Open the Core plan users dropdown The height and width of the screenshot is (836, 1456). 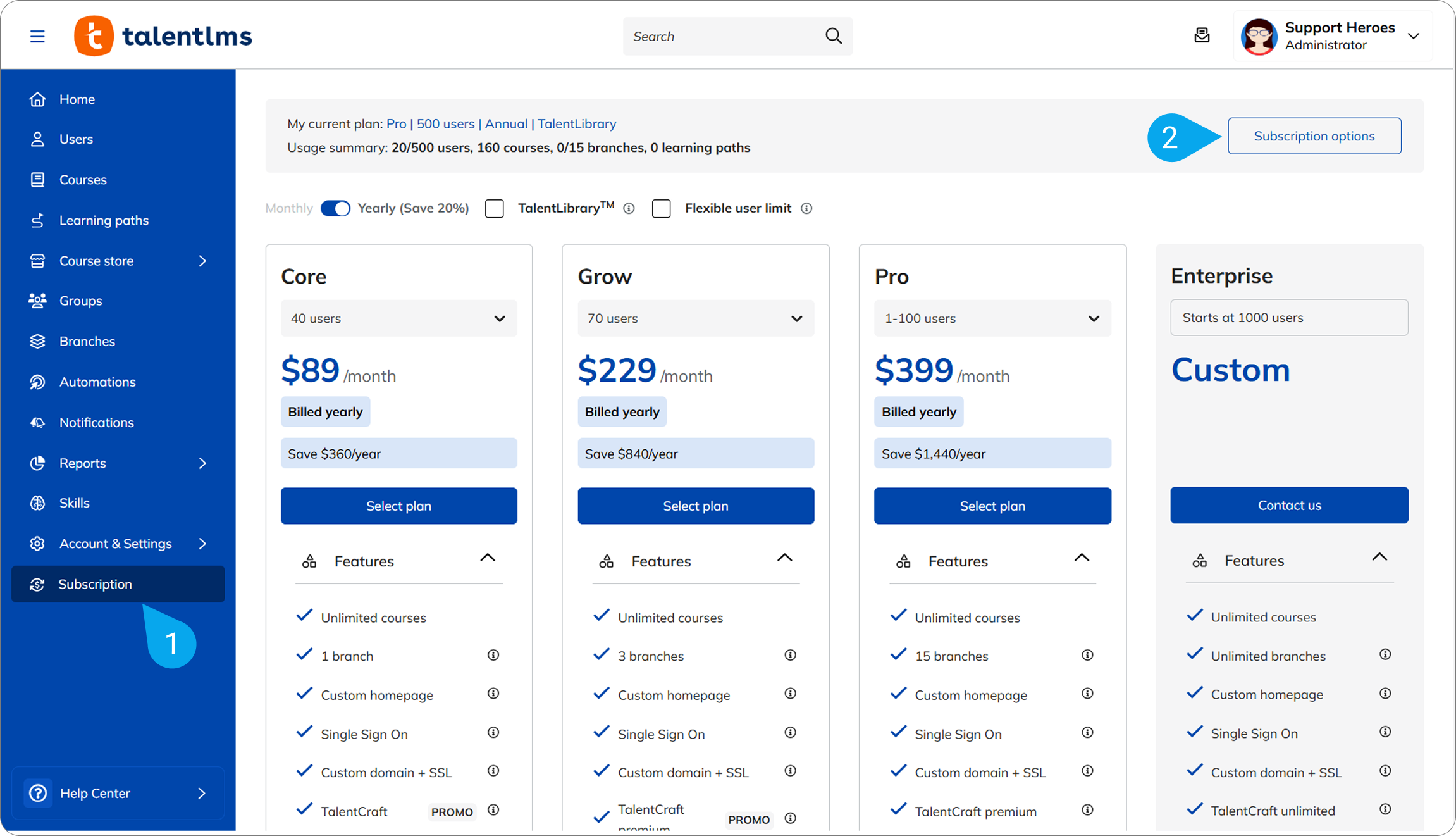pyautogui.click(x=398, y=318)
